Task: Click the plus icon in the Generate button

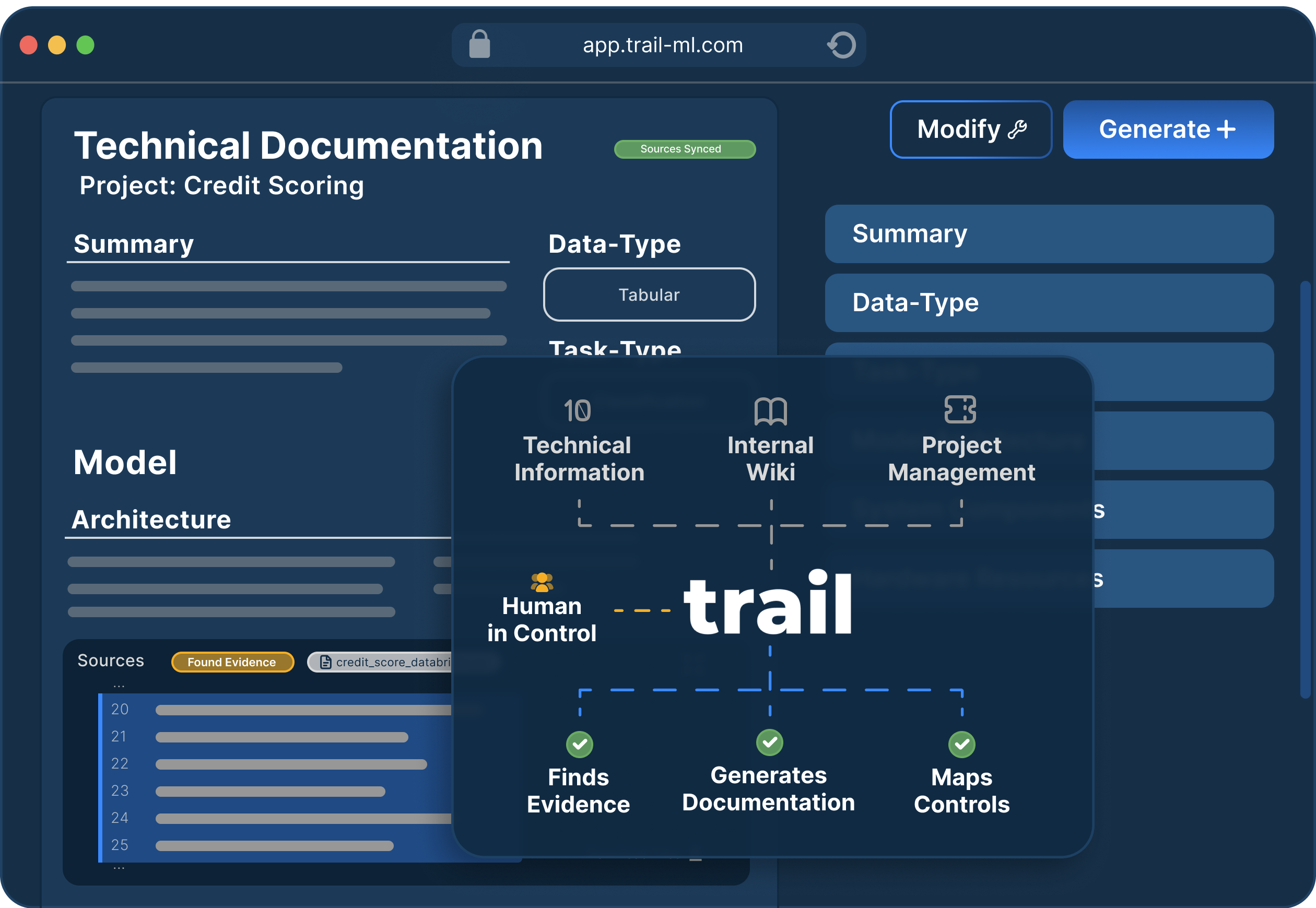Action: tap(1226, 129)
